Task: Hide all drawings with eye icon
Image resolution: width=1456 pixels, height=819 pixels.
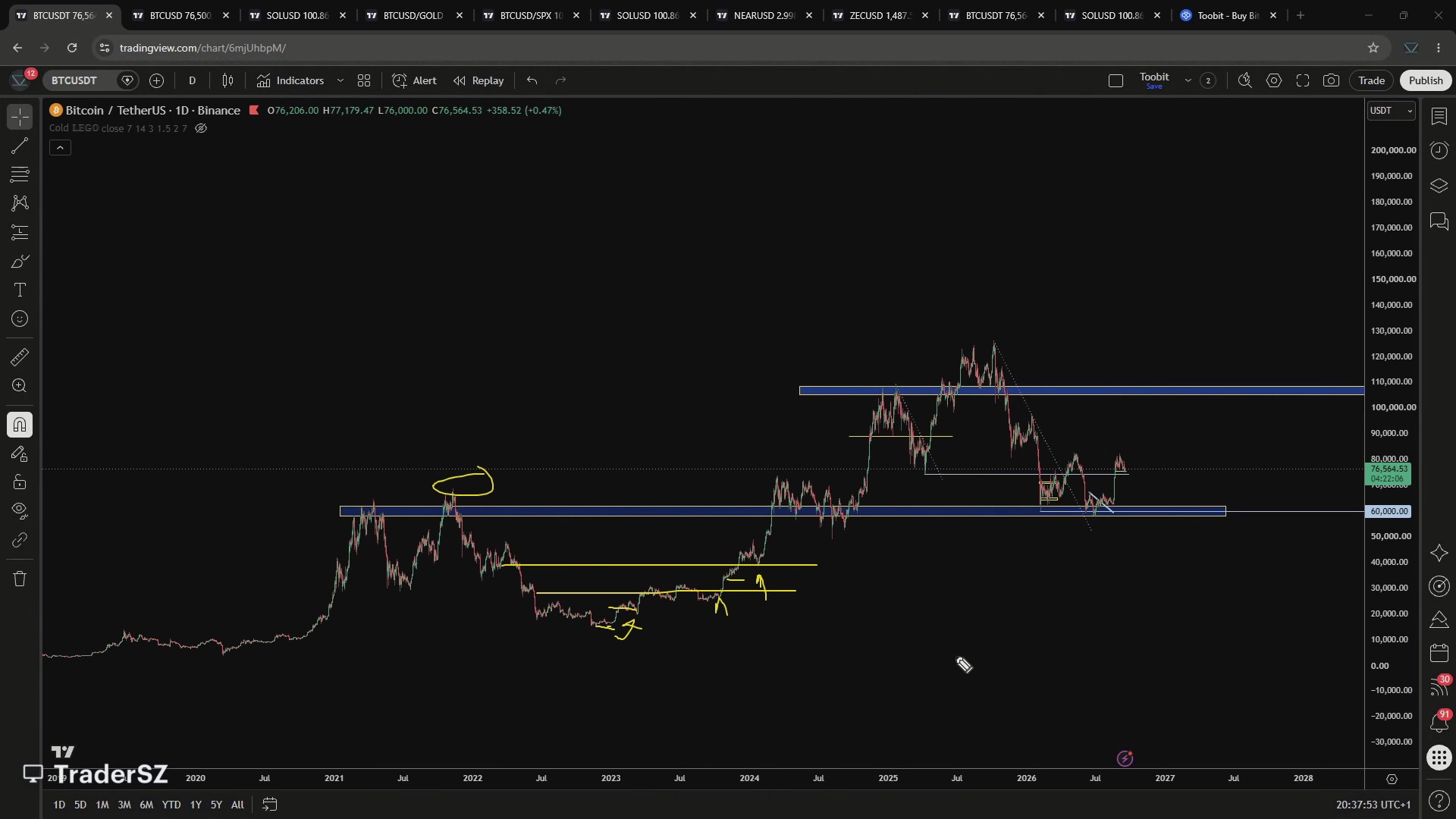Action: click(x=20, y=511)
